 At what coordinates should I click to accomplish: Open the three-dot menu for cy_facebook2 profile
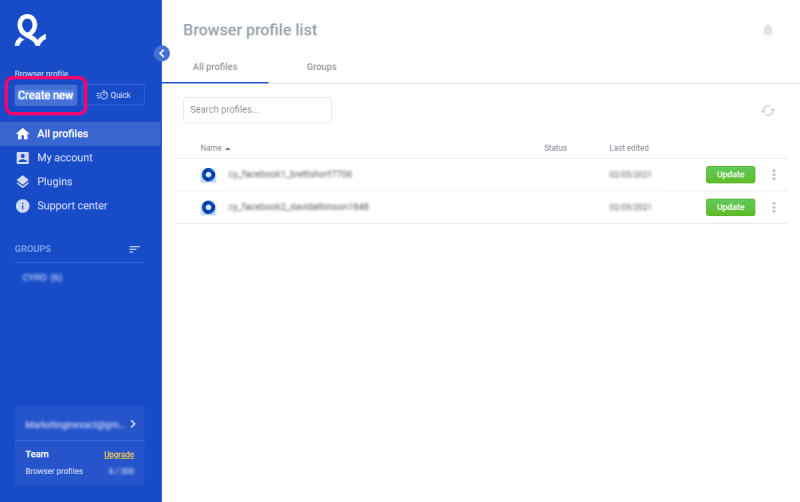(x=774, y=208)
